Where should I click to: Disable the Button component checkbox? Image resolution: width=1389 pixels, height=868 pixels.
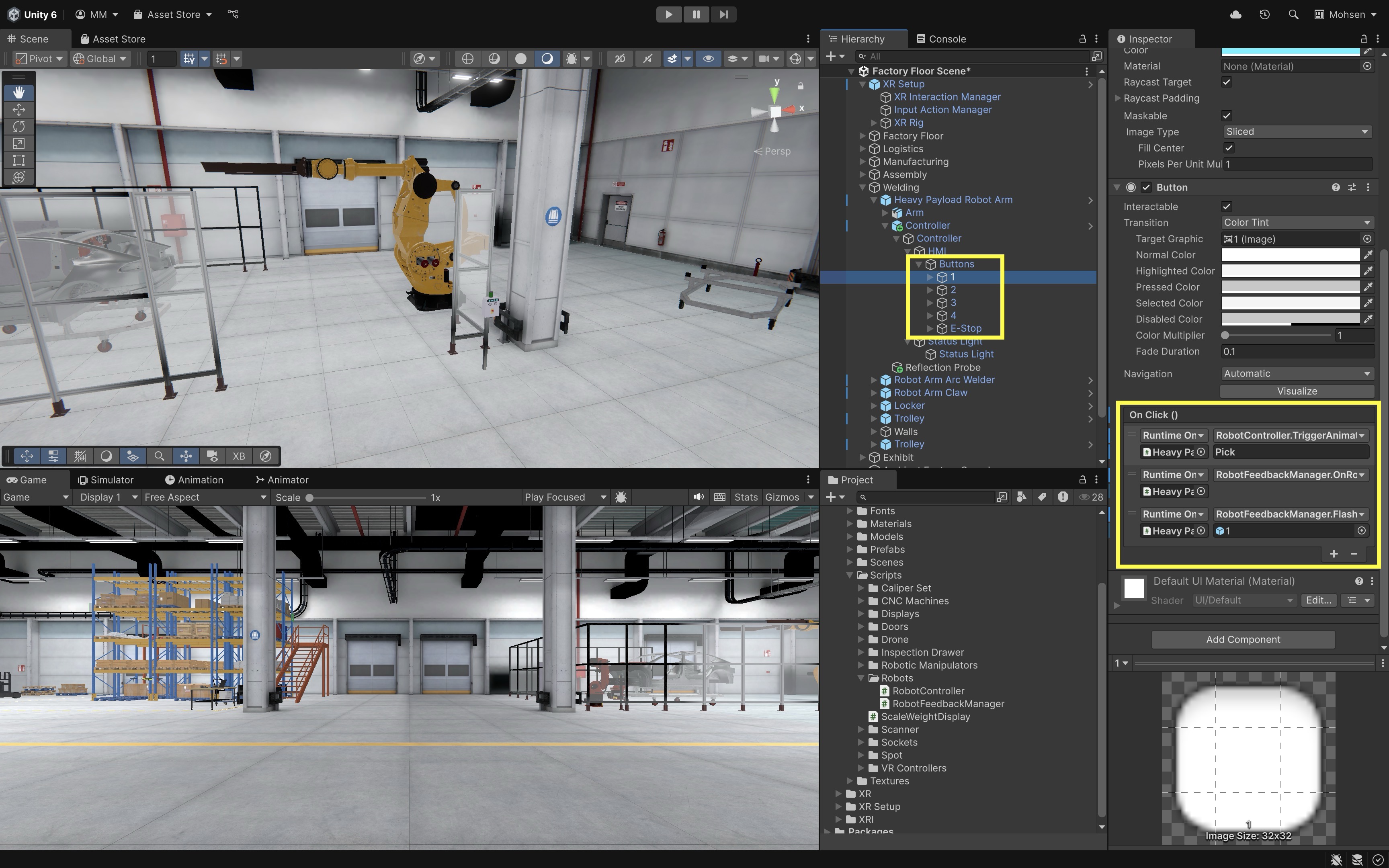1146,187
